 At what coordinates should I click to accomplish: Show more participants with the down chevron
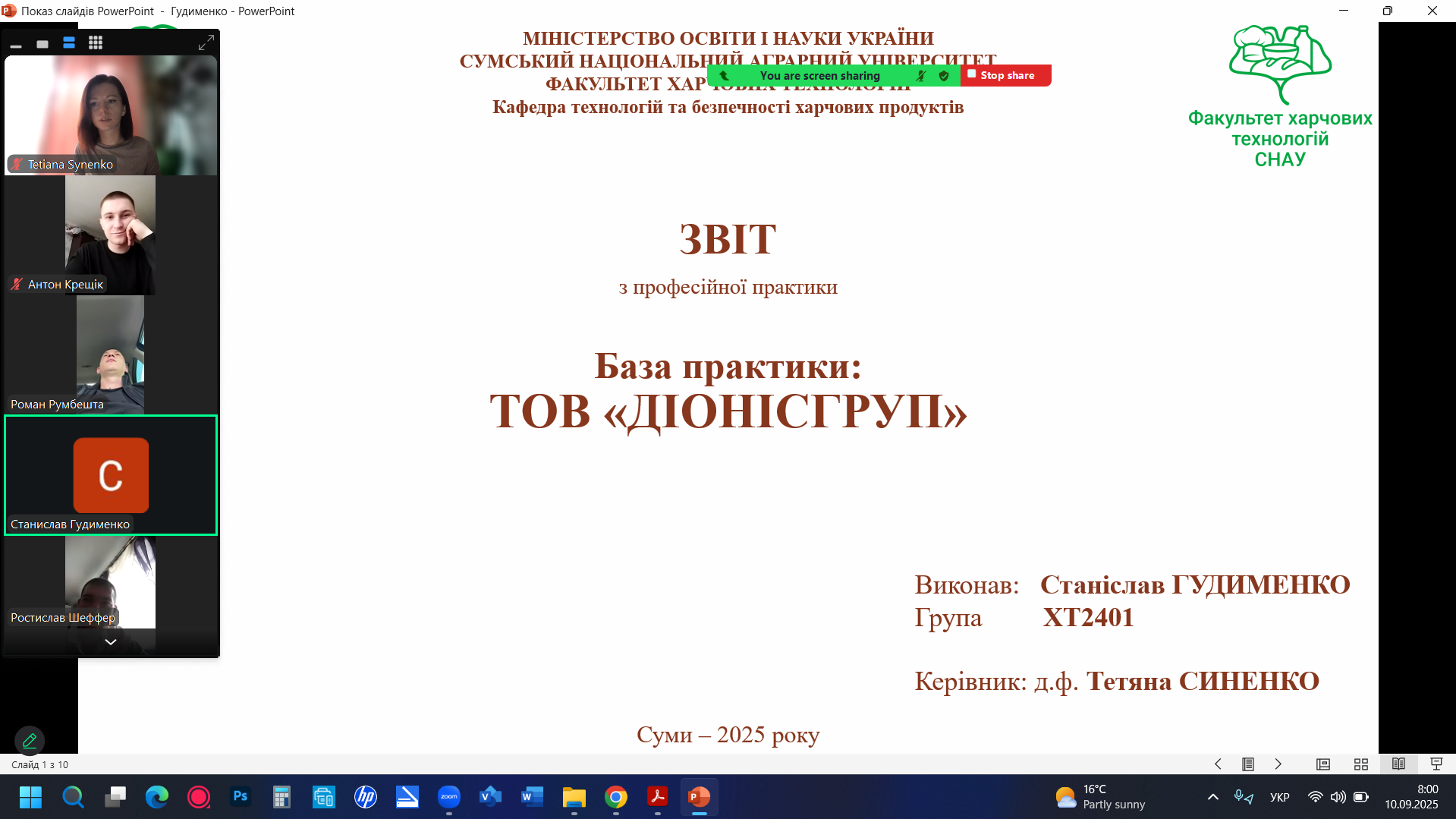pyautogui.click(x=111, y=642)
